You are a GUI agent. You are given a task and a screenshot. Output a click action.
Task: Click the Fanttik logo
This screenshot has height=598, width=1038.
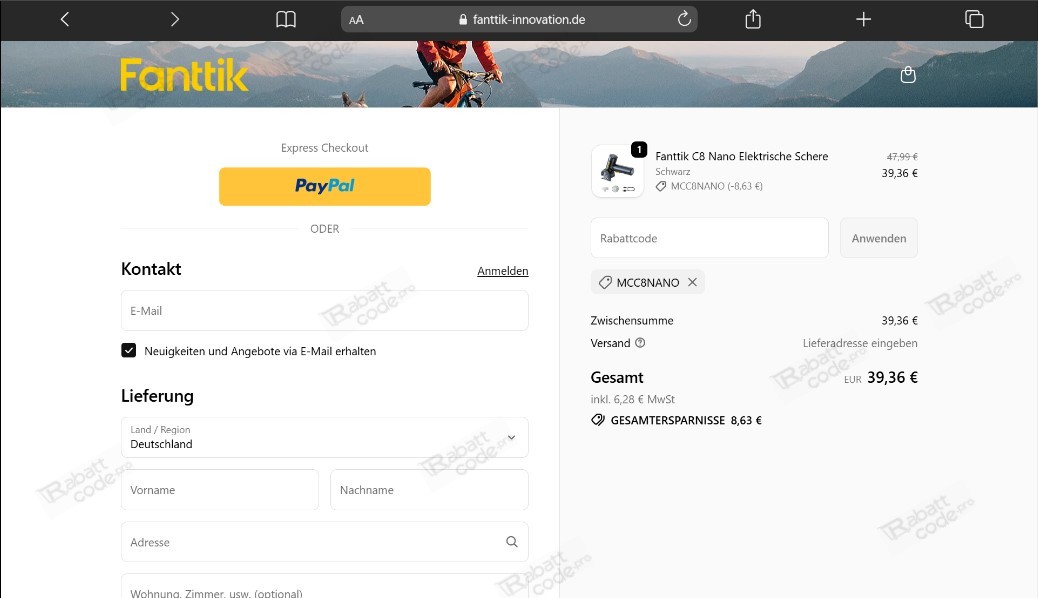pos(184,74)
